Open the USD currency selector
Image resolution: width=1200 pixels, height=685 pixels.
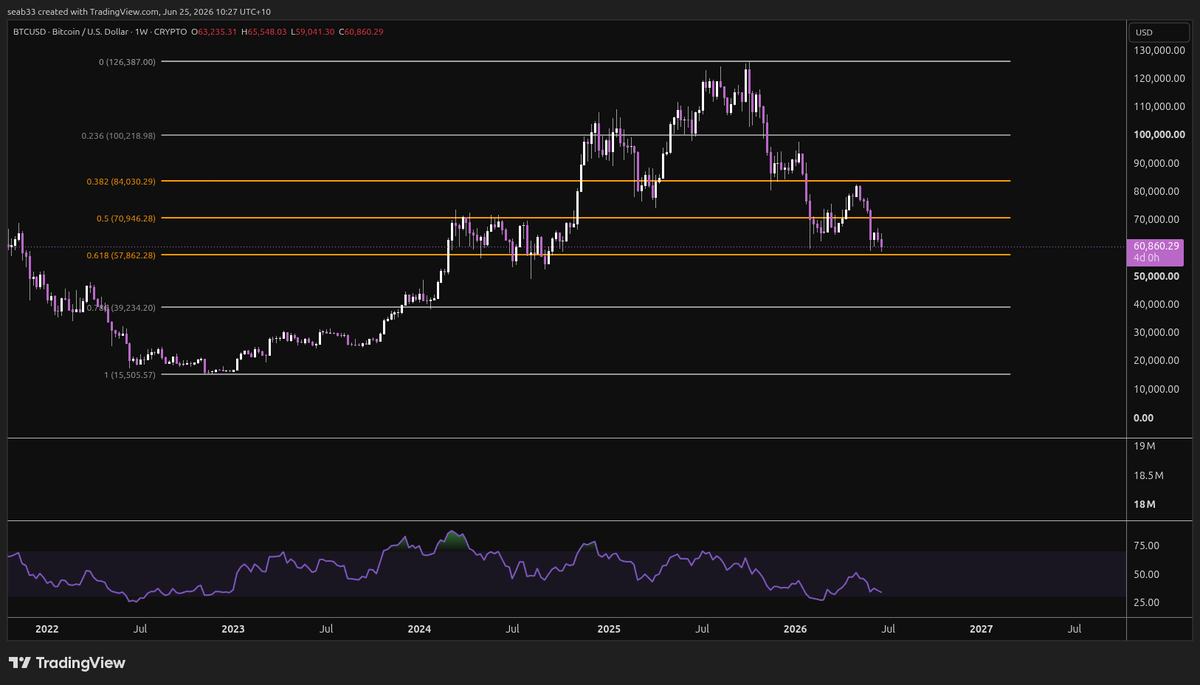tap(1160, 33)
